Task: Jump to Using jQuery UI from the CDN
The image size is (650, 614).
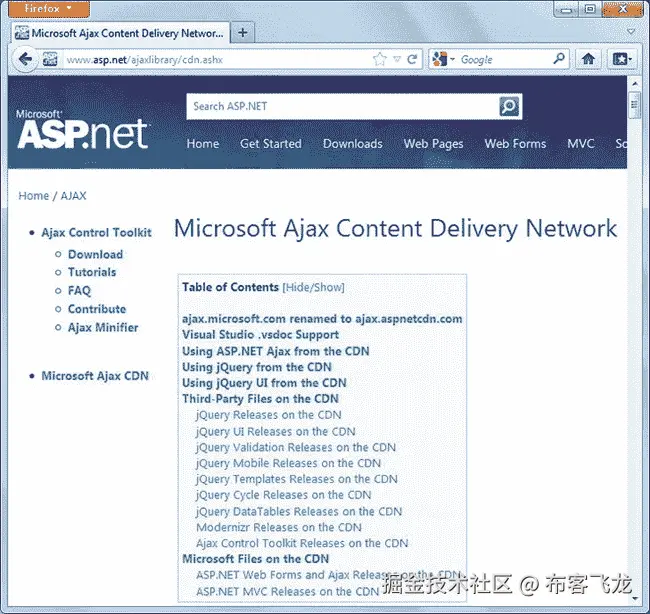Action: click(264, 383)
